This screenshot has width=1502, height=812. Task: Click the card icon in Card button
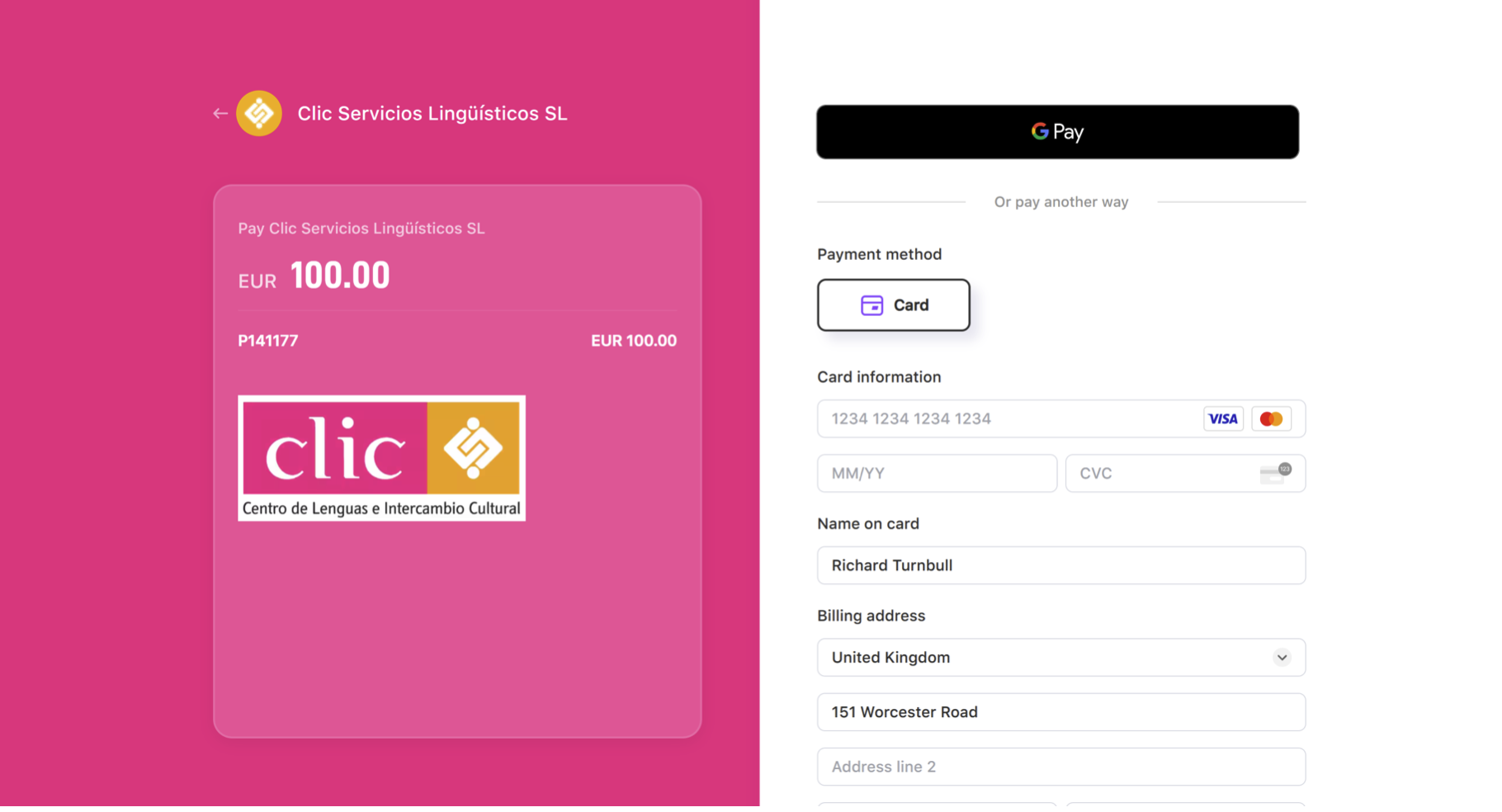pyautogui.click(x=871, y=305)
